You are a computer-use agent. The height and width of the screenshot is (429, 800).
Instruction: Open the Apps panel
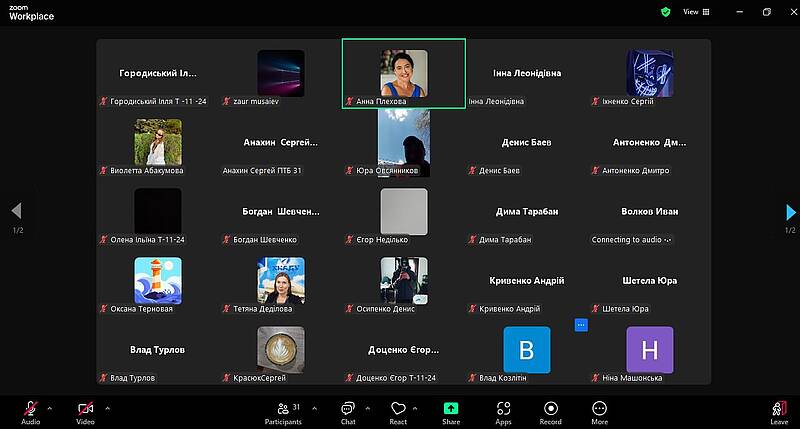coord(503,410)
